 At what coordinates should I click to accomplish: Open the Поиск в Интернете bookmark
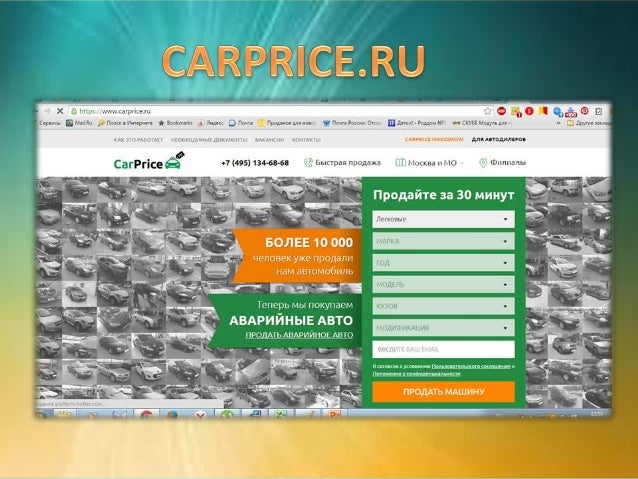click(125, 122)
